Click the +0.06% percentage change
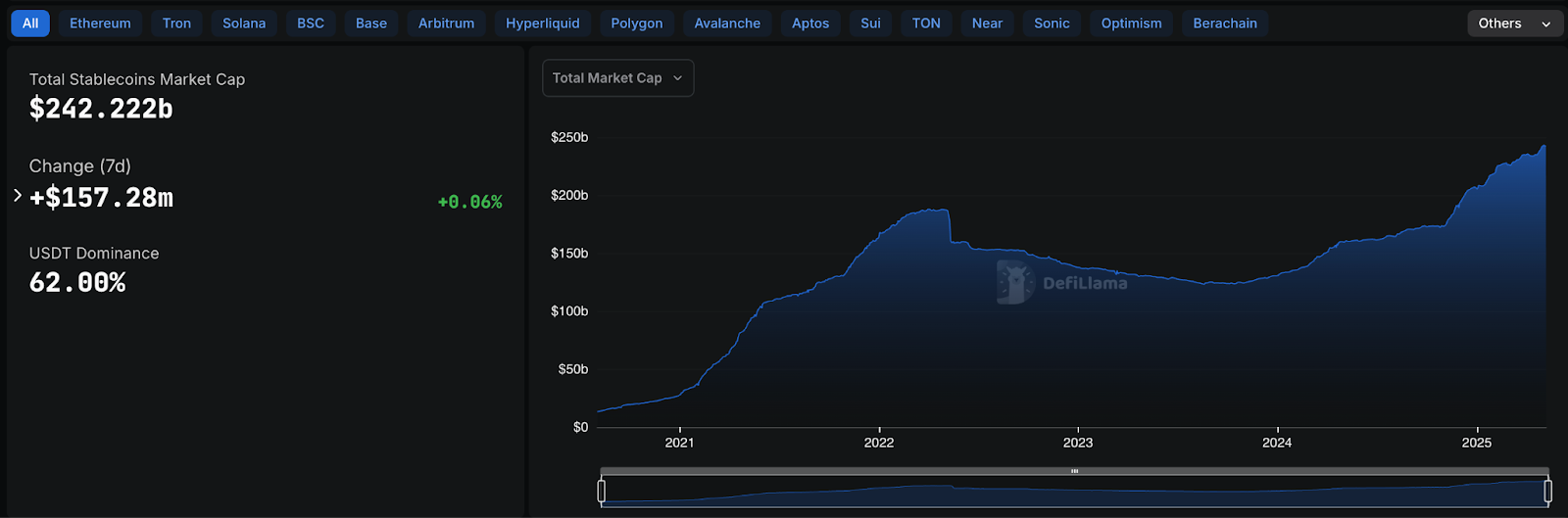This screenshot has height=518, width=1568. click(x=469, y=202)
